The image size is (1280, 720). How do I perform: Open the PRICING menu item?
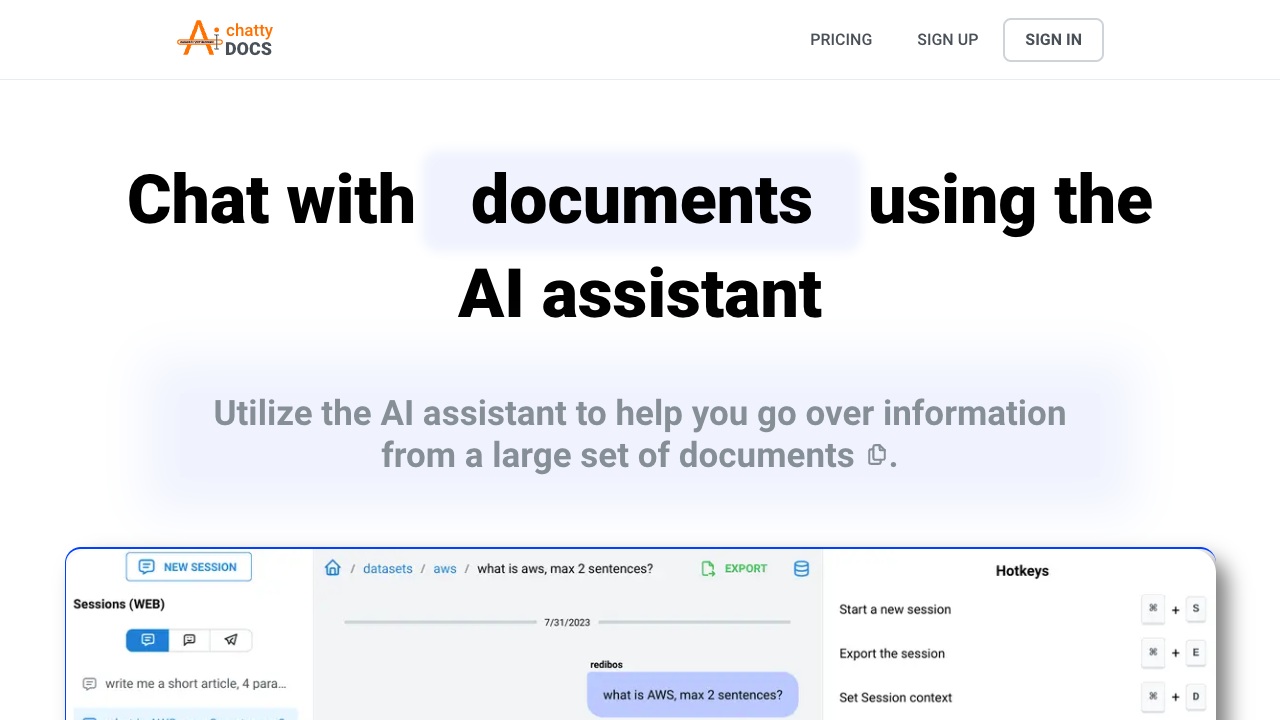click(x=841, y=39)
